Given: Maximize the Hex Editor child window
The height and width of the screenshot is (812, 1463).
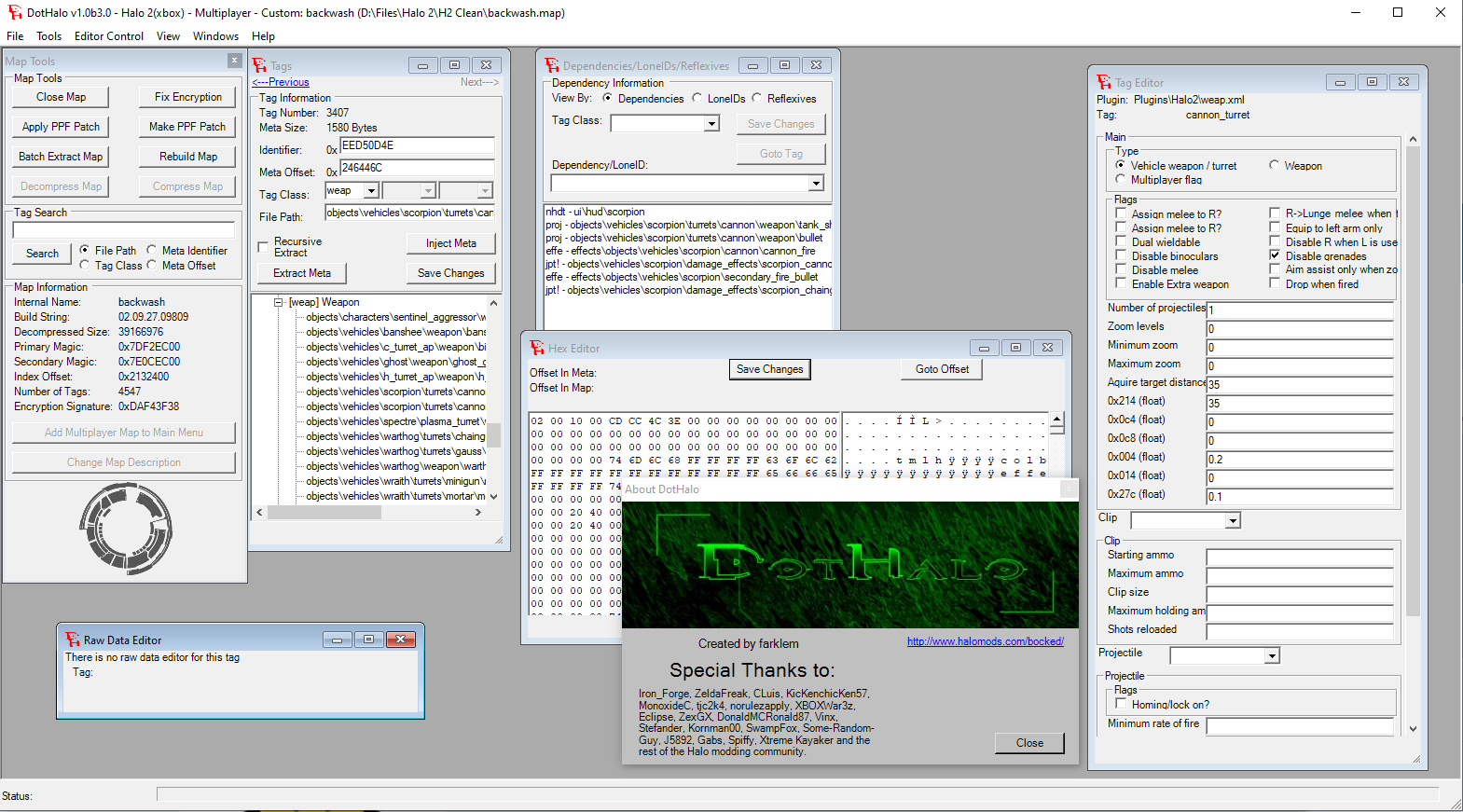Looking at the screenshot, I should tap(1015, 348).
